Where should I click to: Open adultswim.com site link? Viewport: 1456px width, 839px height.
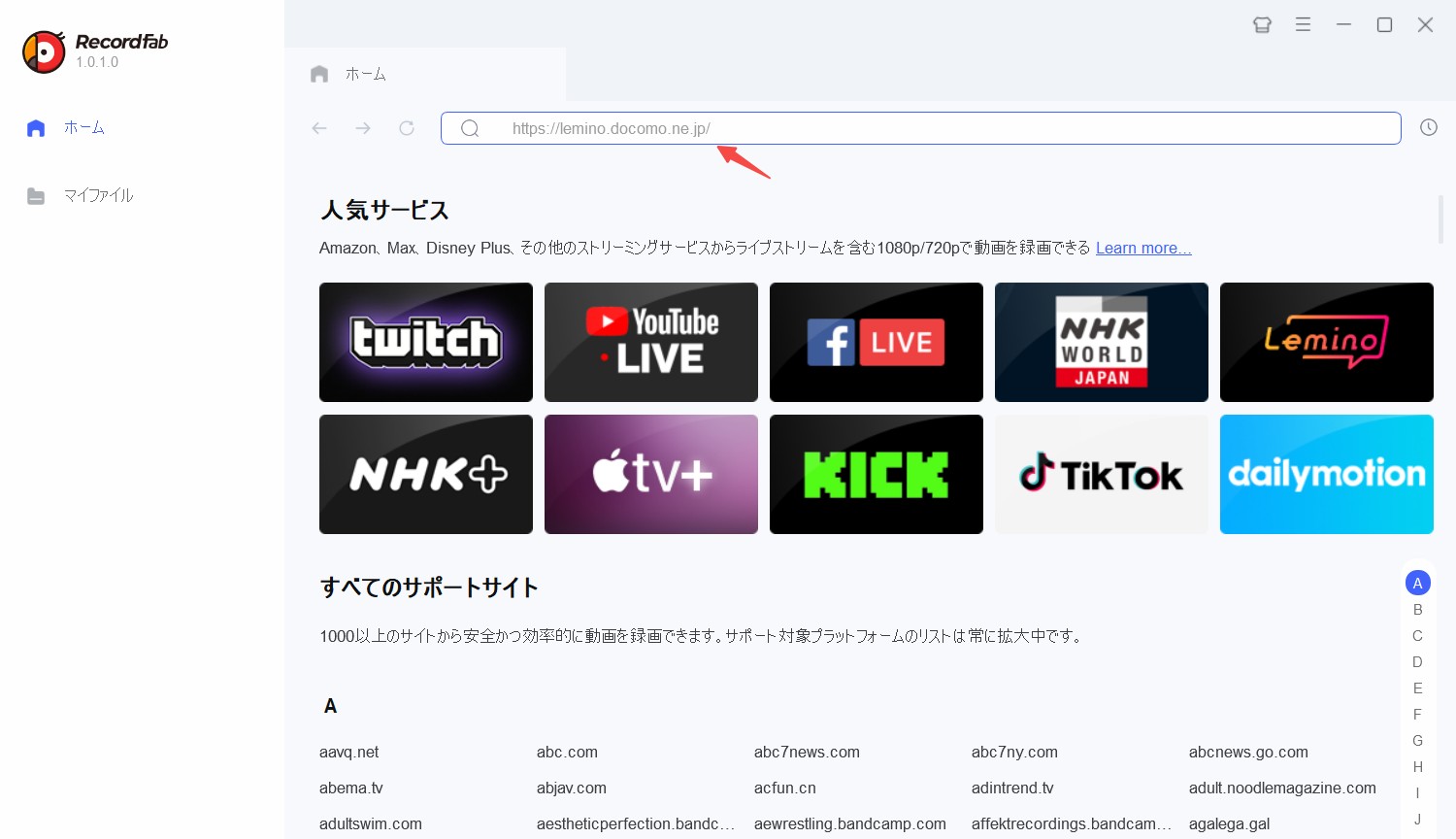coord(371,824)
